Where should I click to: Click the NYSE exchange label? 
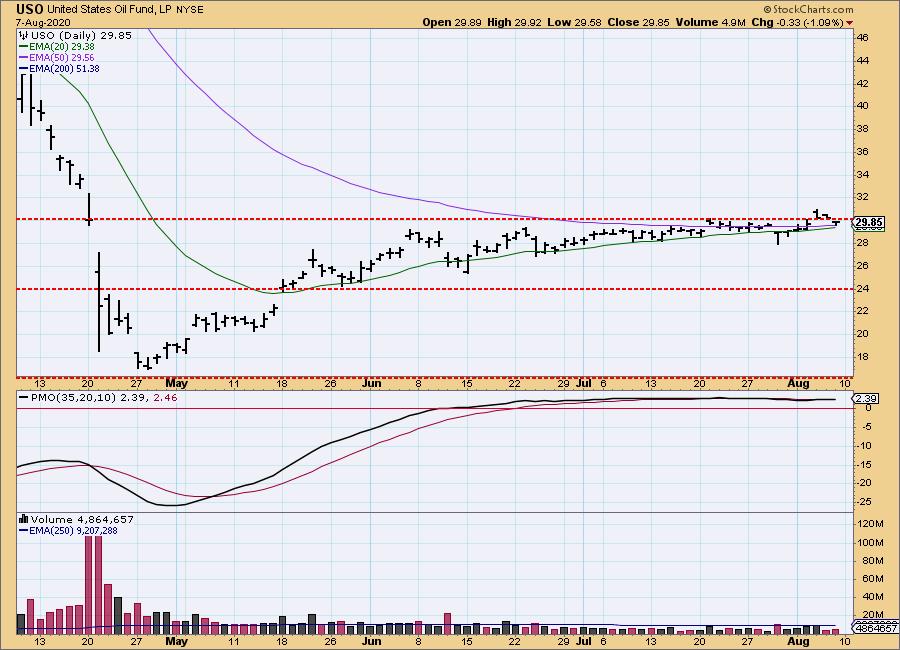(x=189, y=10)
